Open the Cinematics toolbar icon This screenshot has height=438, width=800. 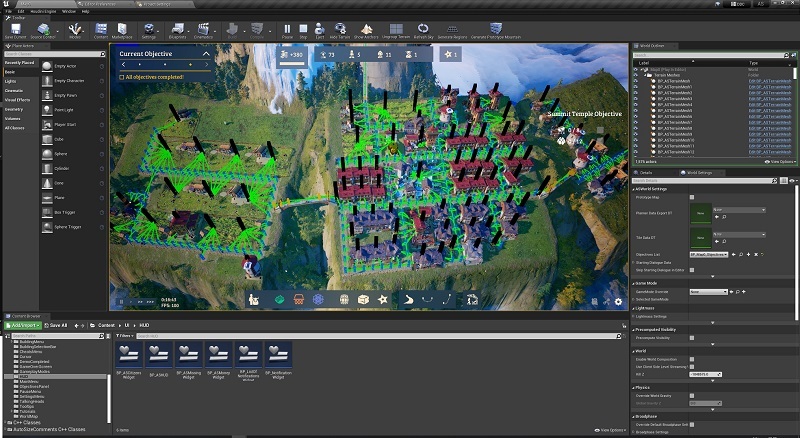point(203,30)
